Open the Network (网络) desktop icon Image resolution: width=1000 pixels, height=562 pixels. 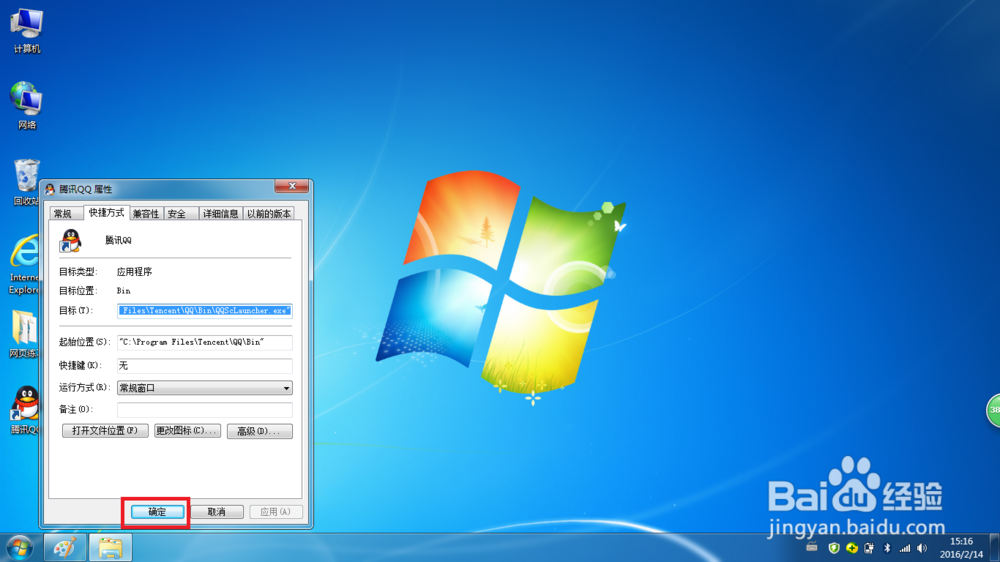[26, 106]
